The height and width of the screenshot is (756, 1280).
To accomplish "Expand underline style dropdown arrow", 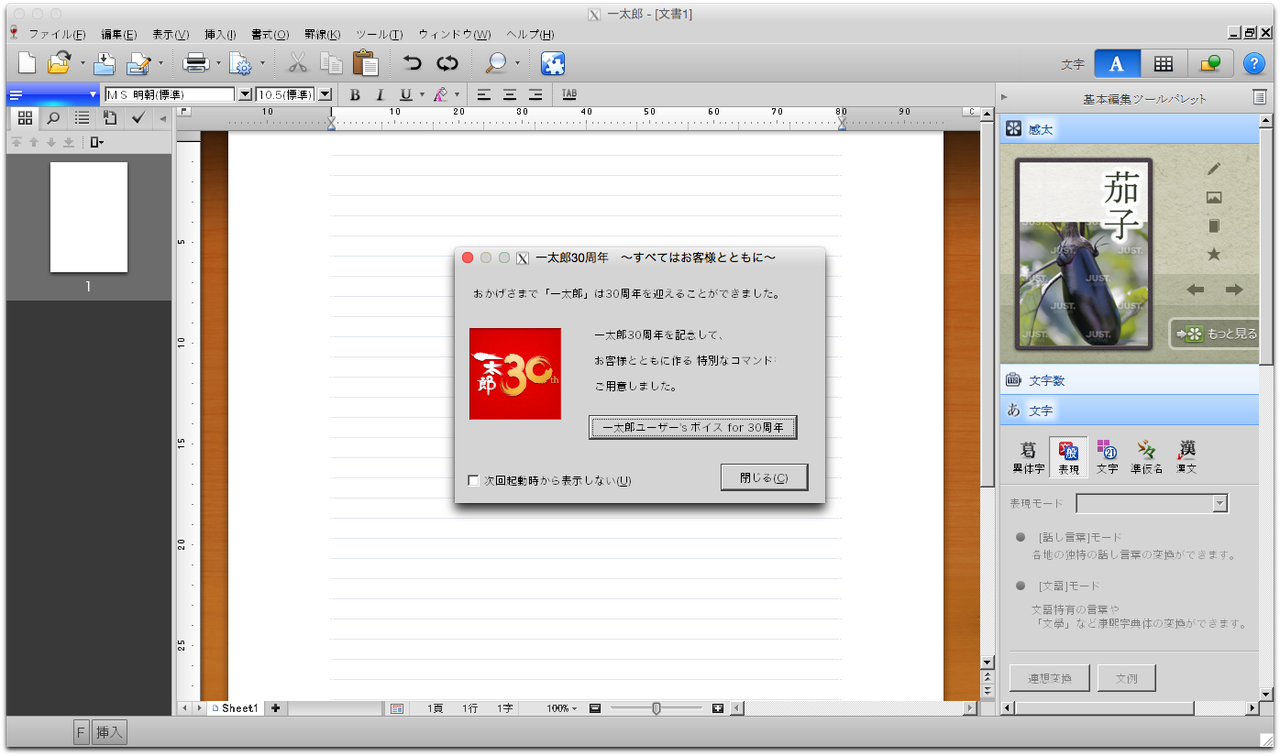I will pyautogui.click(x=422, y=95).
